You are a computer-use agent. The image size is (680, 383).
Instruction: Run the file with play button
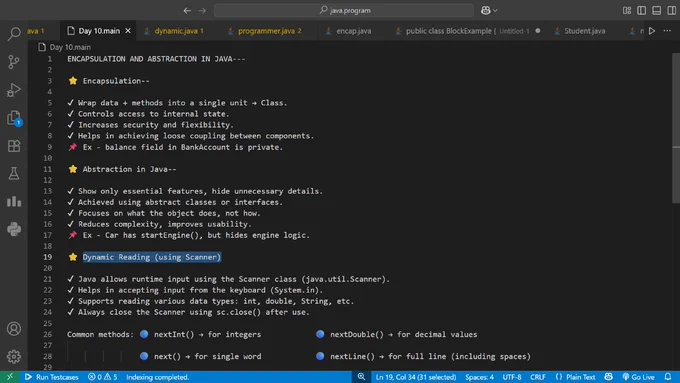coord(652,31)
